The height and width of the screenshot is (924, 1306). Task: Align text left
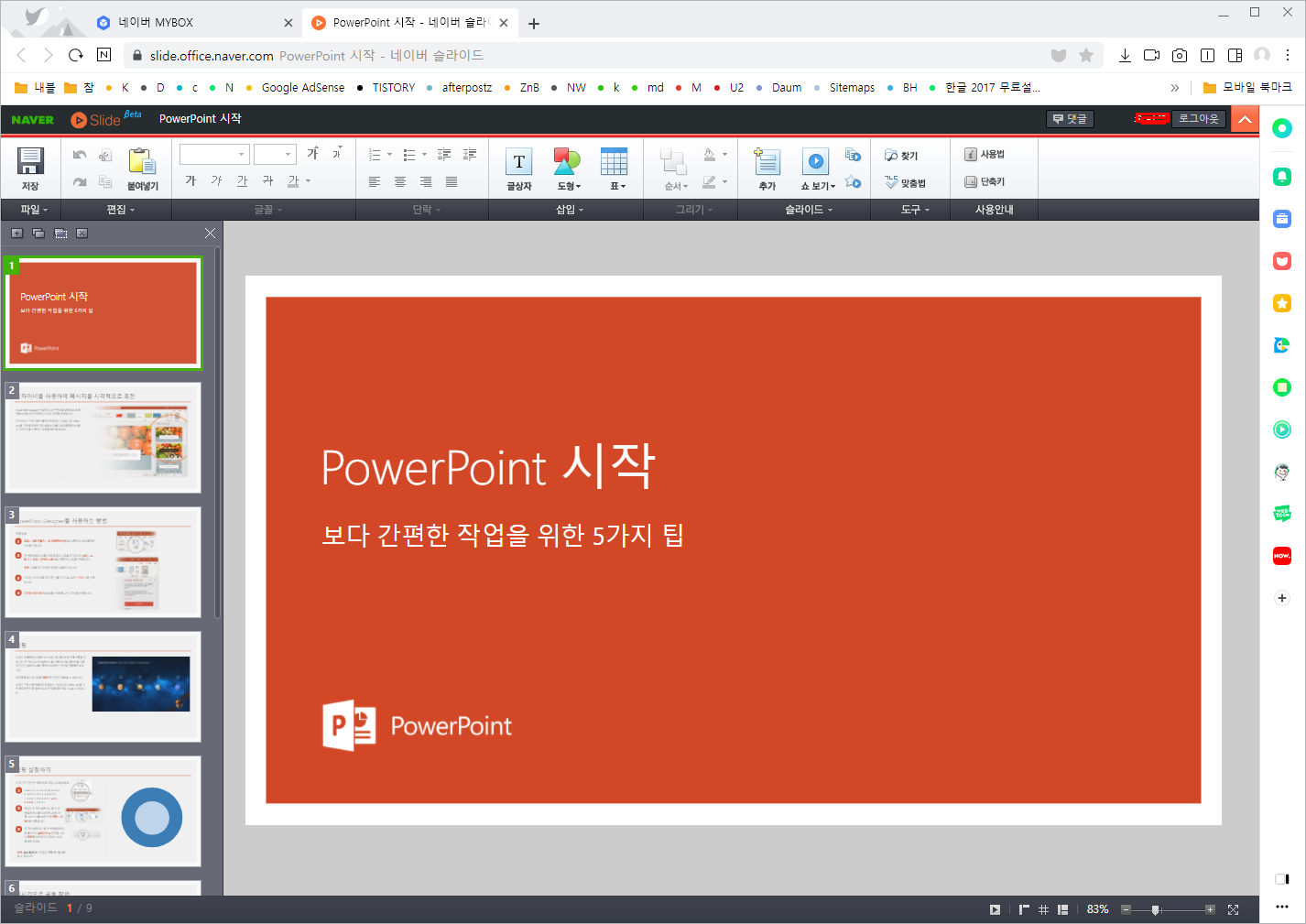pos(375,181)
